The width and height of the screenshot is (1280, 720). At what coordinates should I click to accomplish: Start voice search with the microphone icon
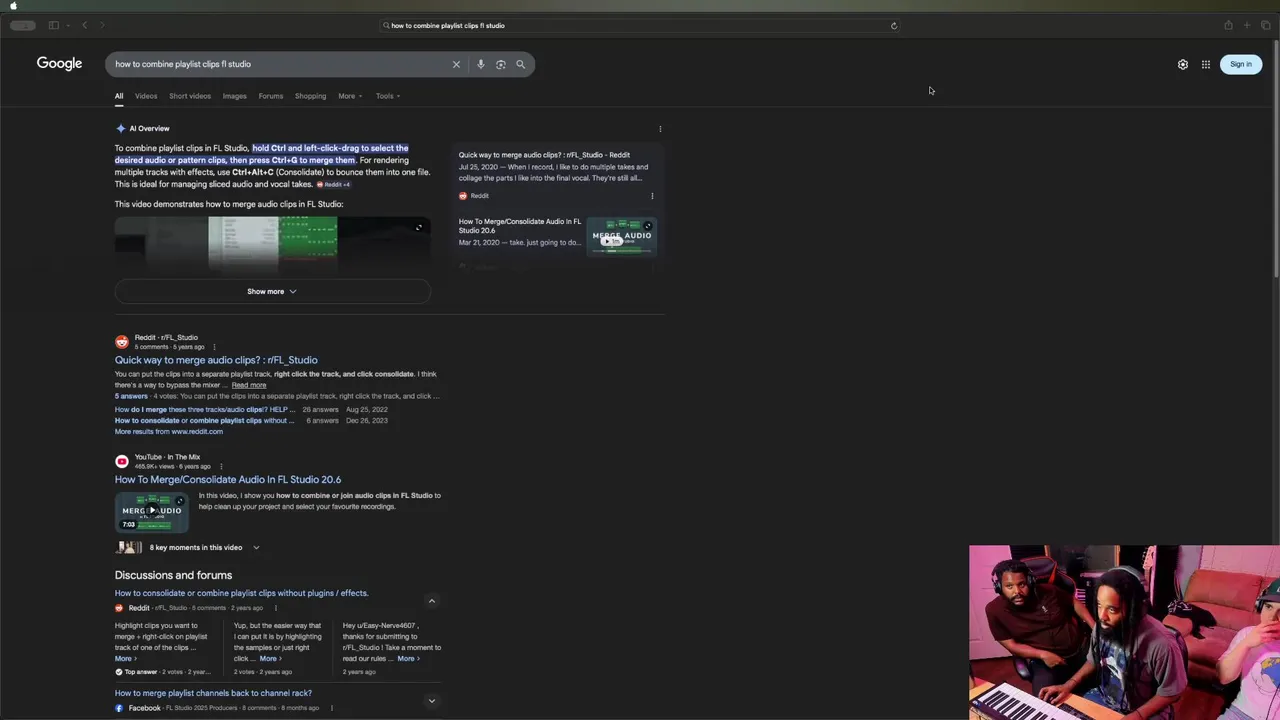pos(480,64)
